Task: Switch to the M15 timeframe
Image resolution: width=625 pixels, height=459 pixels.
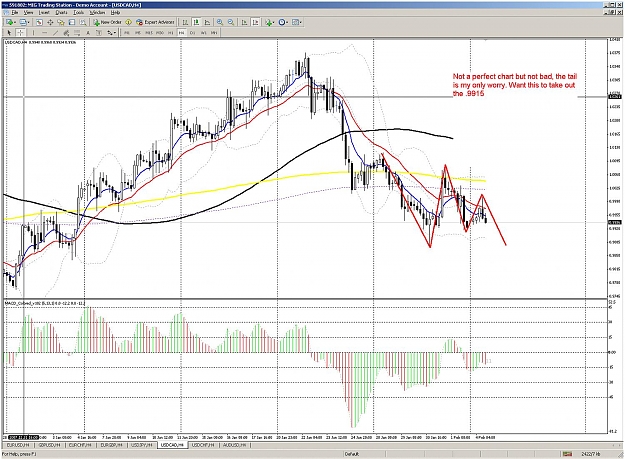Action: (x=149, y=33)
